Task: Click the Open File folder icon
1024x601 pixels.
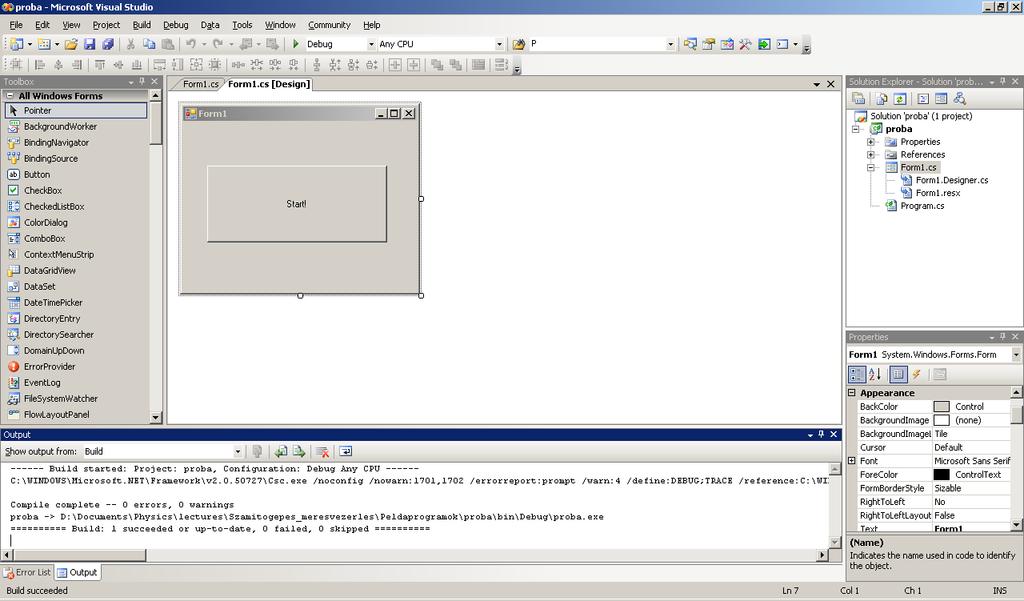Action: click(x=71, y=44)
